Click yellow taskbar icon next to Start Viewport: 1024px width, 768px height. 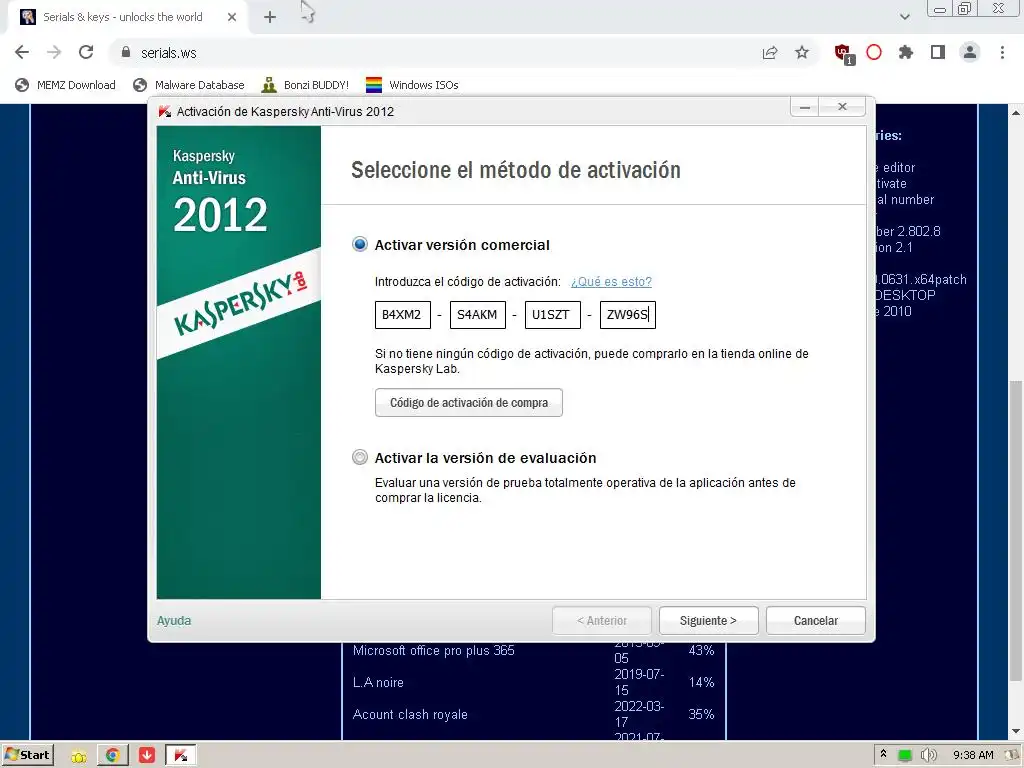79,756
